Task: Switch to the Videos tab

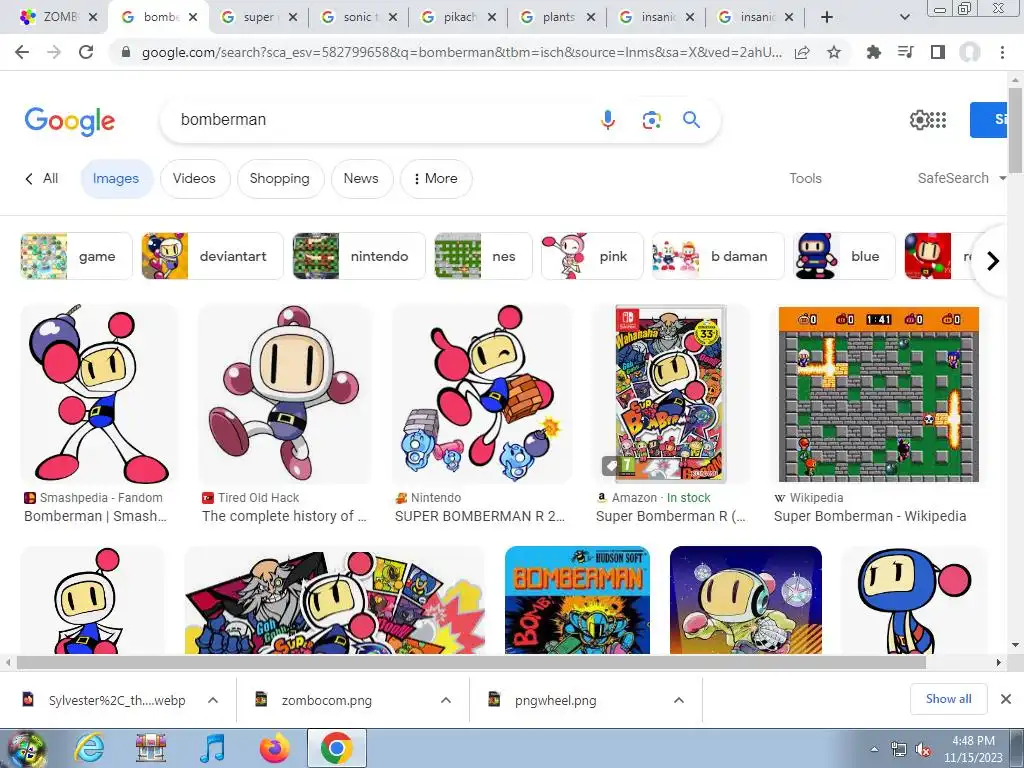Action: [194, 178]
